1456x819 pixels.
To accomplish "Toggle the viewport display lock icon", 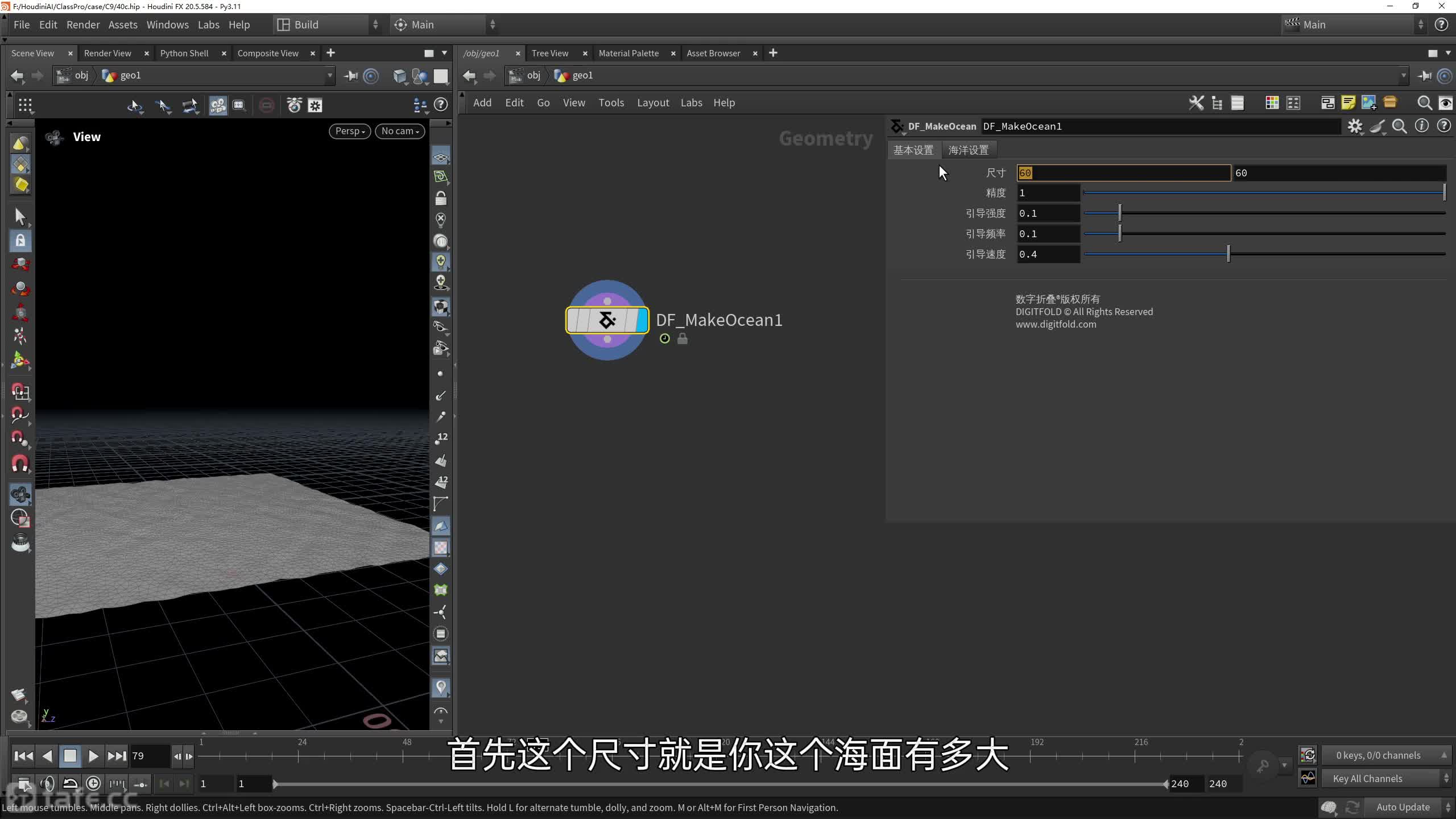I will [x=440, y=198].
